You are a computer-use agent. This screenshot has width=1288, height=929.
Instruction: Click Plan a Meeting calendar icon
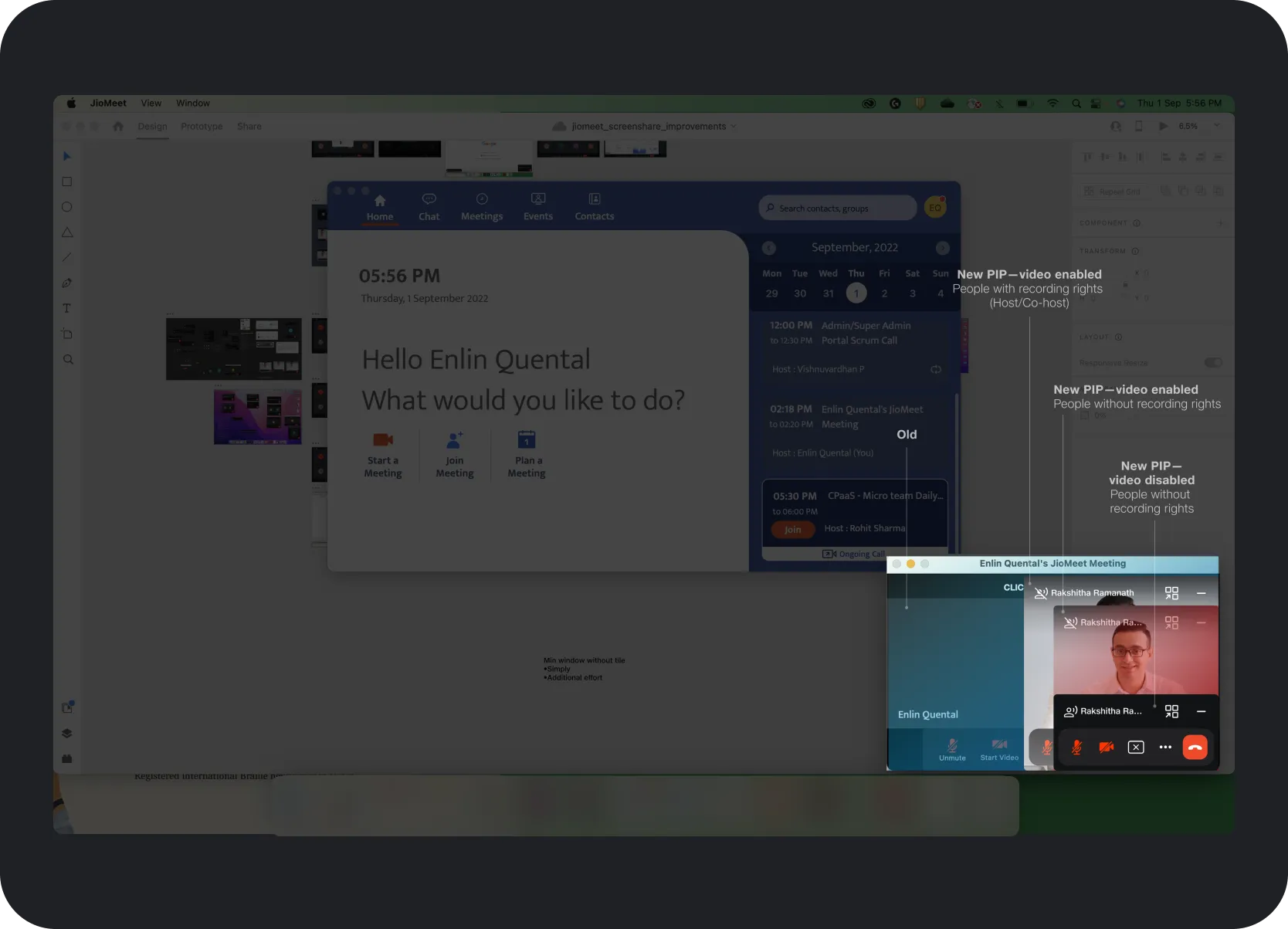pyautogui.click(x=527, y=439)
